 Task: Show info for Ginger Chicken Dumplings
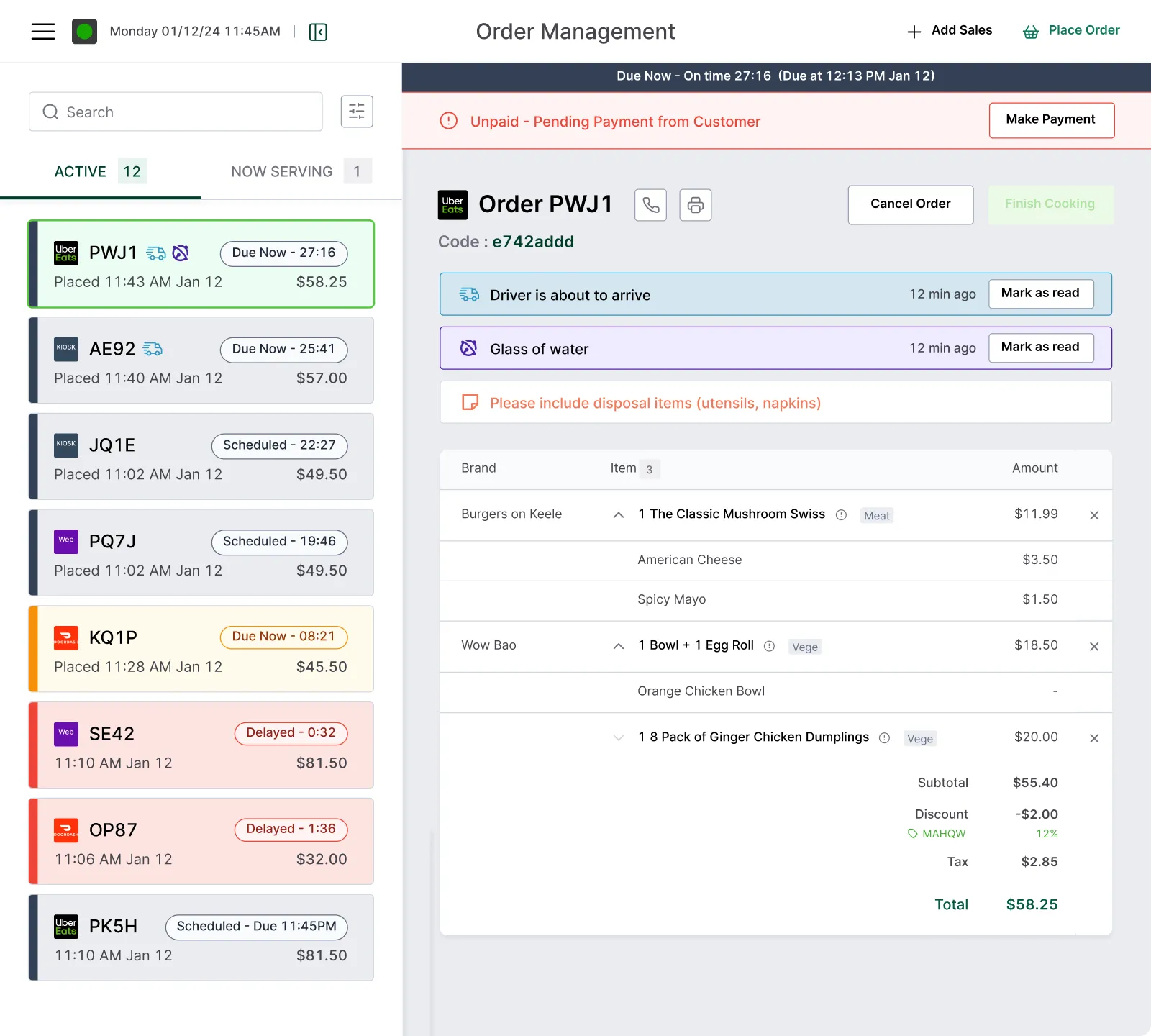(x=884, y=738)
